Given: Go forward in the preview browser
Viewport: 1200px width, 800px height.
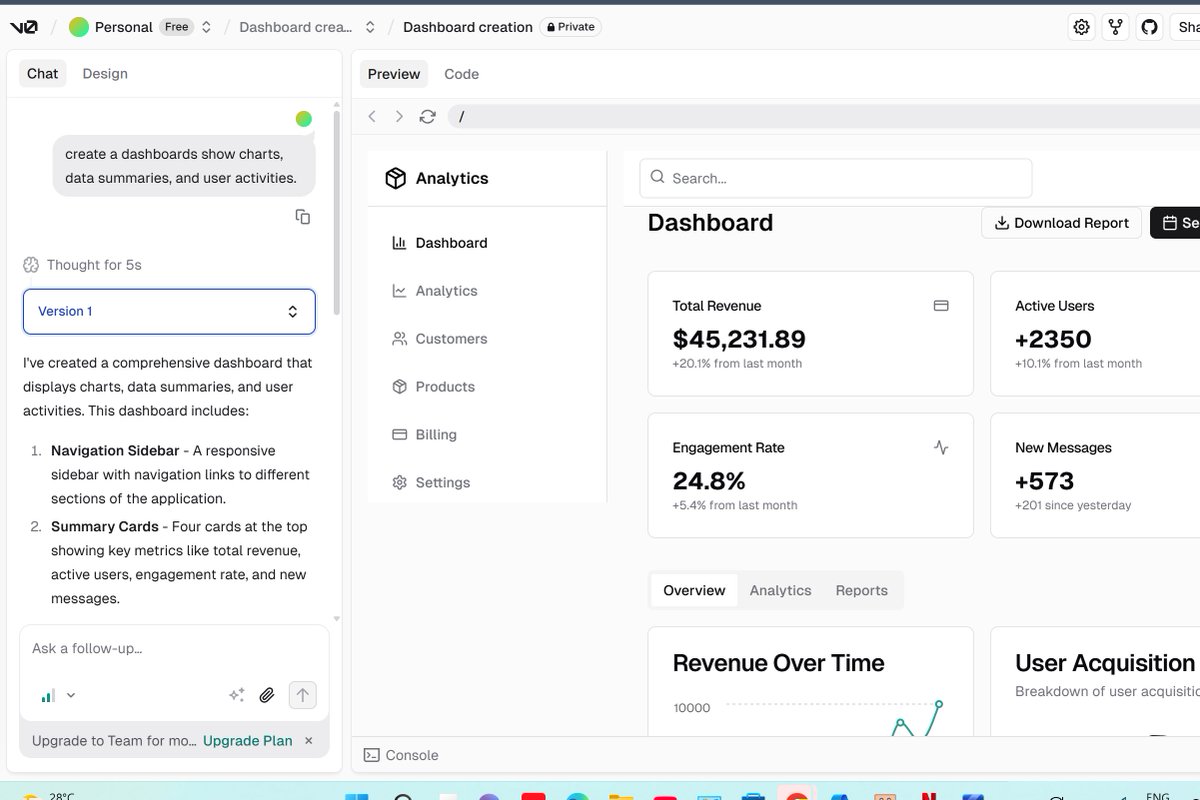Looking at the screenshot, I should (x=399, y=117).
